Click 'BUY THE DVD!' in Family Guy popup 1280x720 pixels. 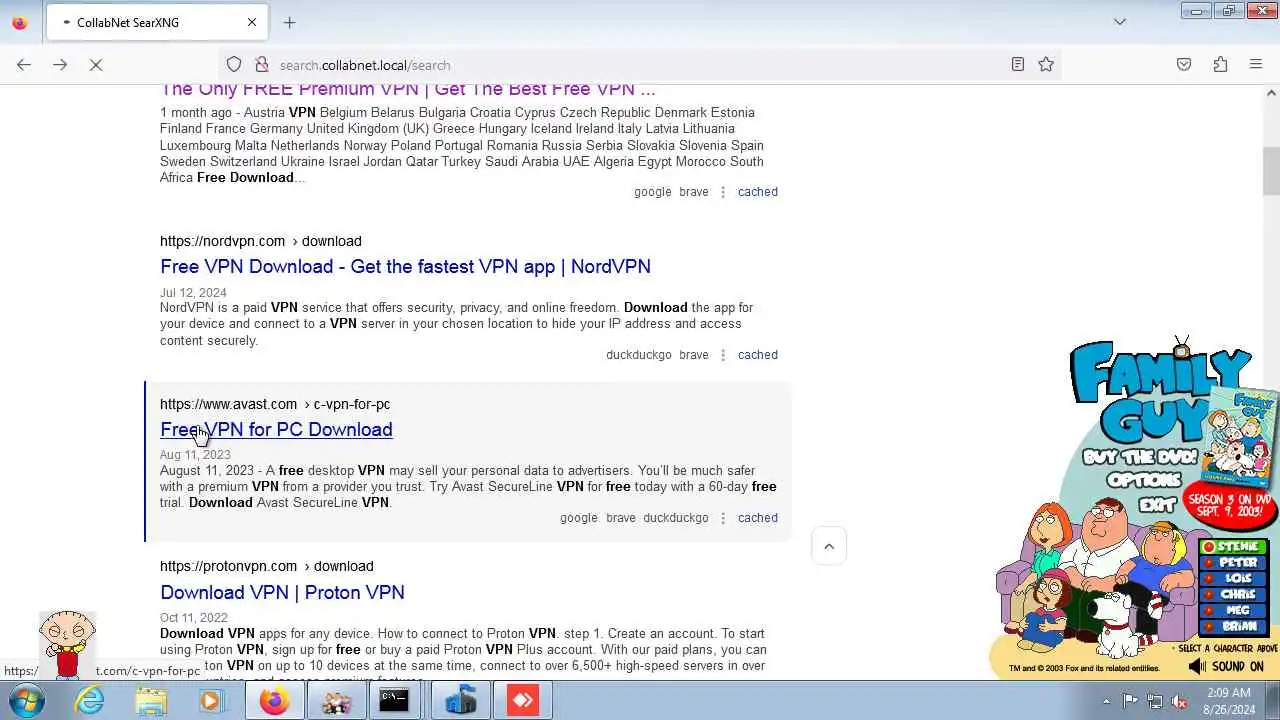[x=1139, y=457]
